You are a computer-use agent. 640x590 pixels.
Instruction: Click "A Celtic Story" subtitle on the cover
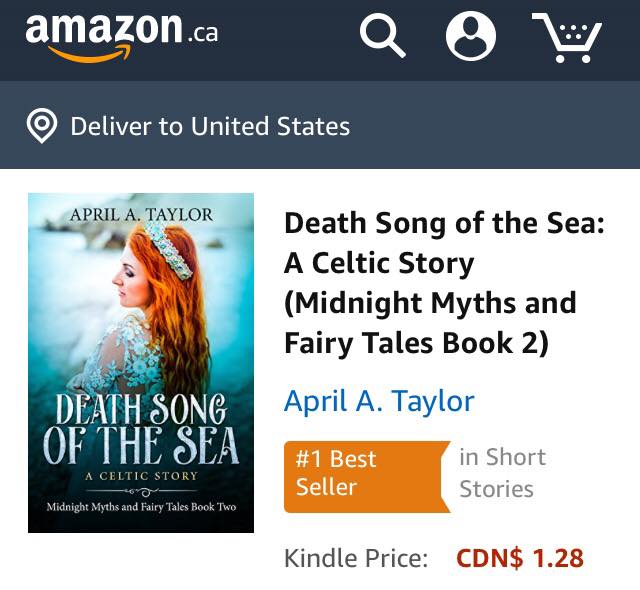[x=141, y=476]
